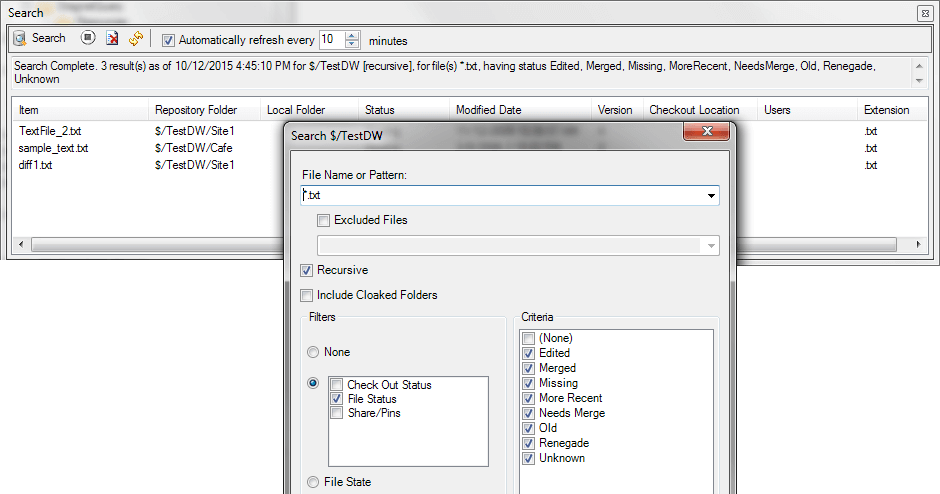Image resolution: width=940 pixels, height=494 pixels.
Task: Click the Search toolbar icon
Action: pos(40,39)
